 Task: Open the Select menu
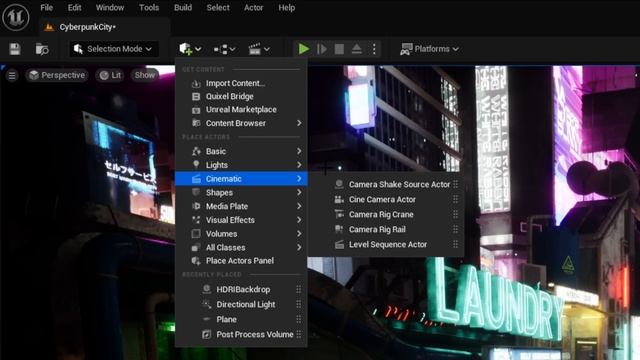(218, 7)
